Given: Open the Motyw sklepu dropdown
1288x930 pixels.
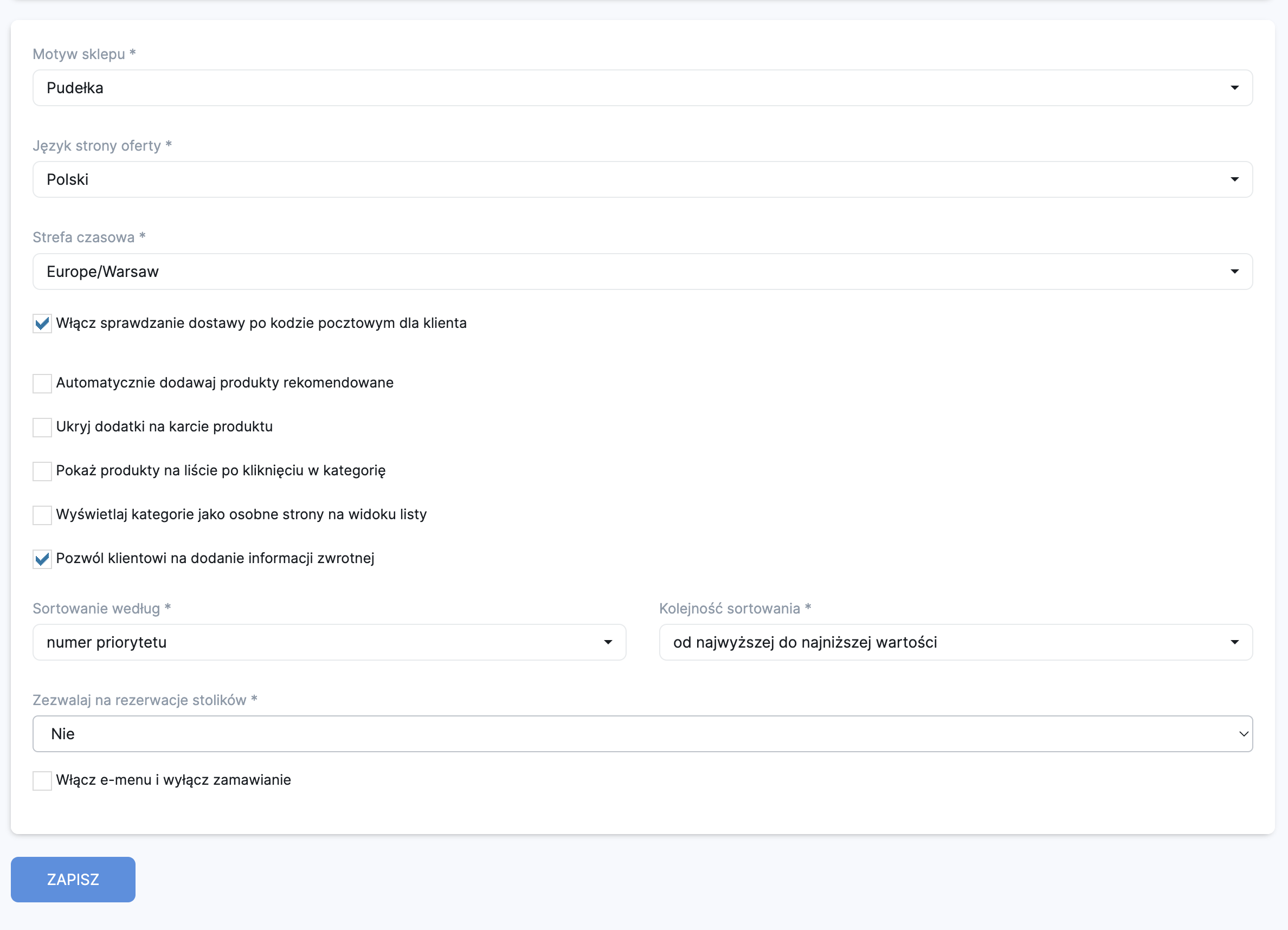Looking at the screenshot, I should [642, 88].
